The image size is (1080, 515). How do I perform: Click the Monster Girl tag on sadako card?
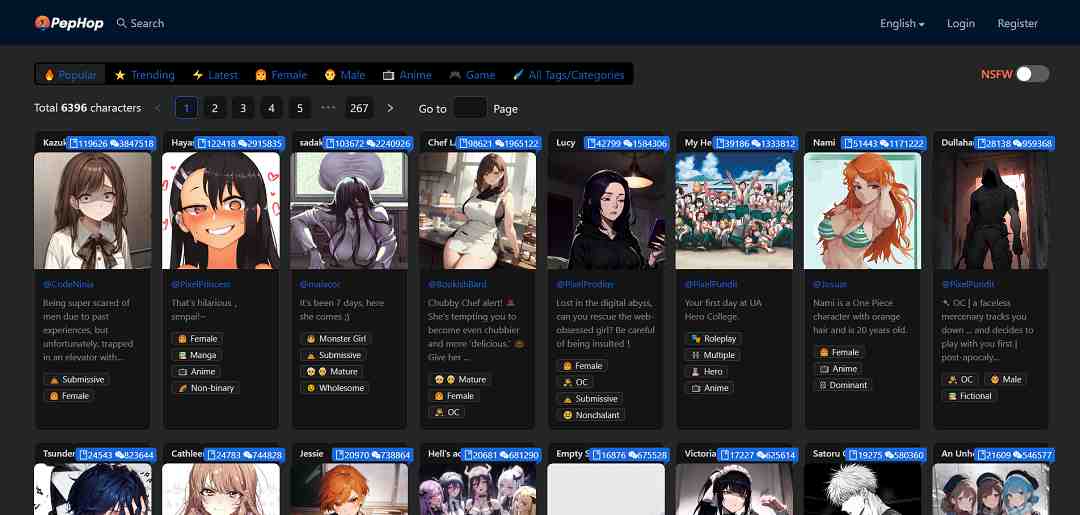tap(335, 339)
